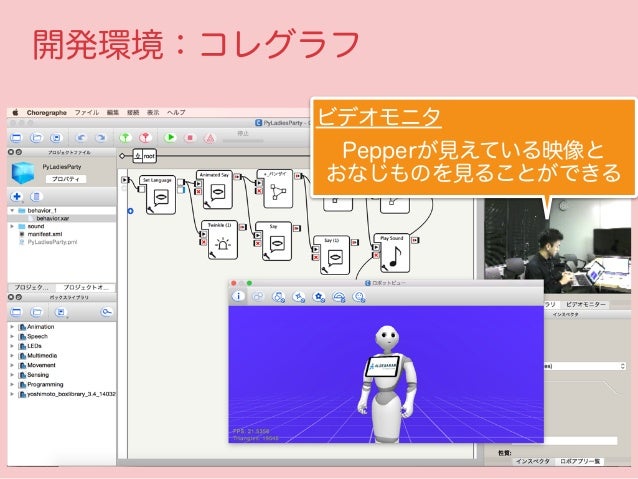Click the blue plus add-file icon
The image size is (638, 479).
point(17,197)
